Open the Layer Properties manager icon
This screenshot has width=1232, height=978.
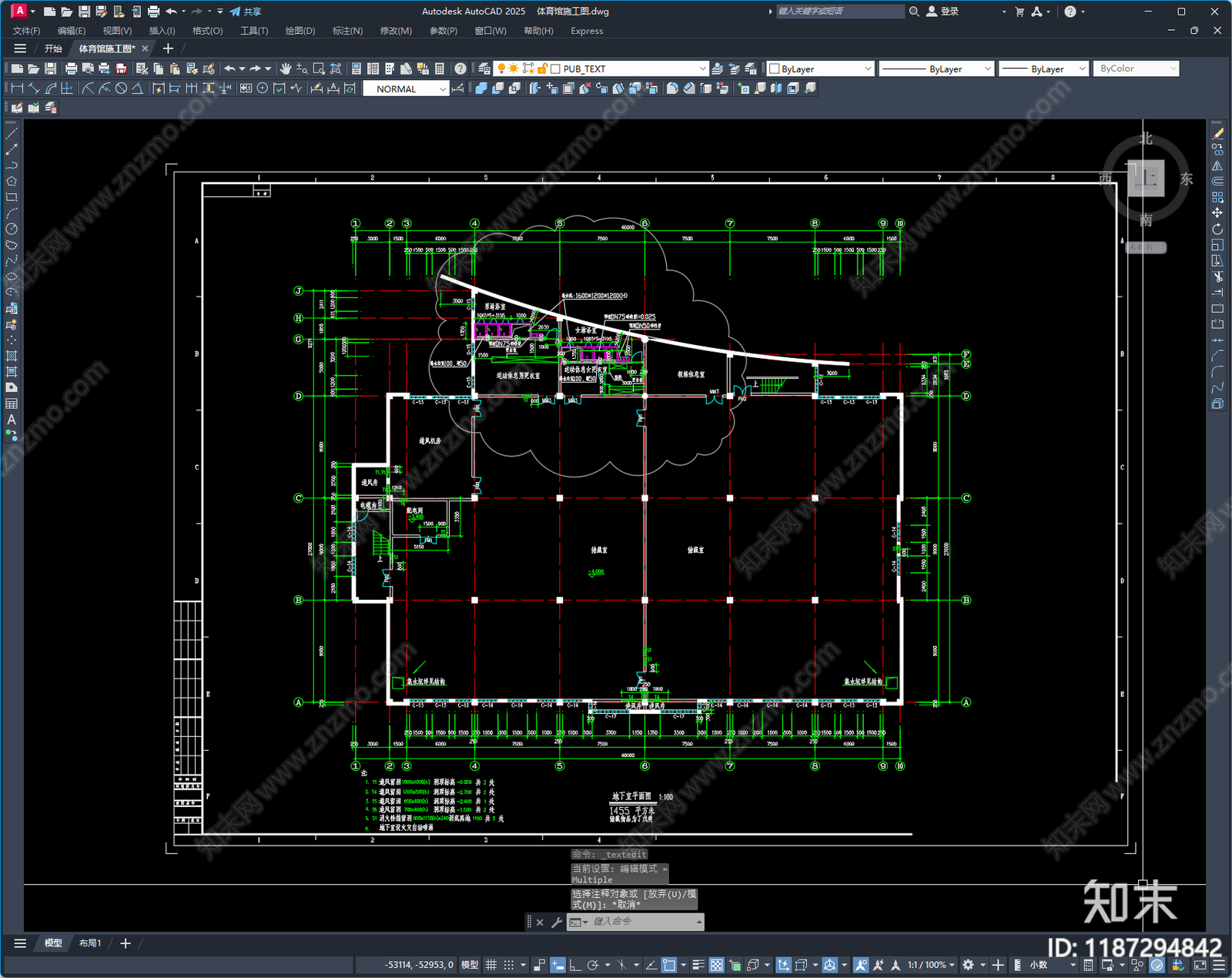coord(484,69)
